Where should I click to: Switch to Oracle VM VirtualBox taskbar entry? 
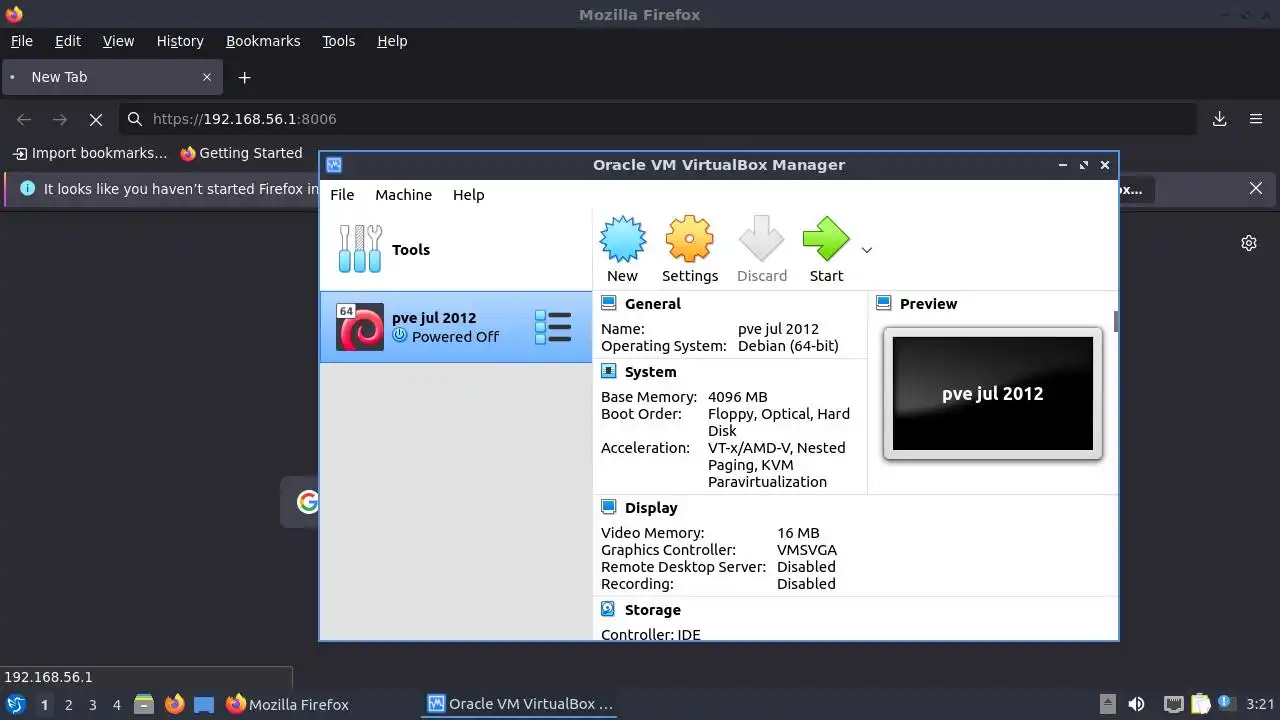pyautogui.click(x=520, y=704)
